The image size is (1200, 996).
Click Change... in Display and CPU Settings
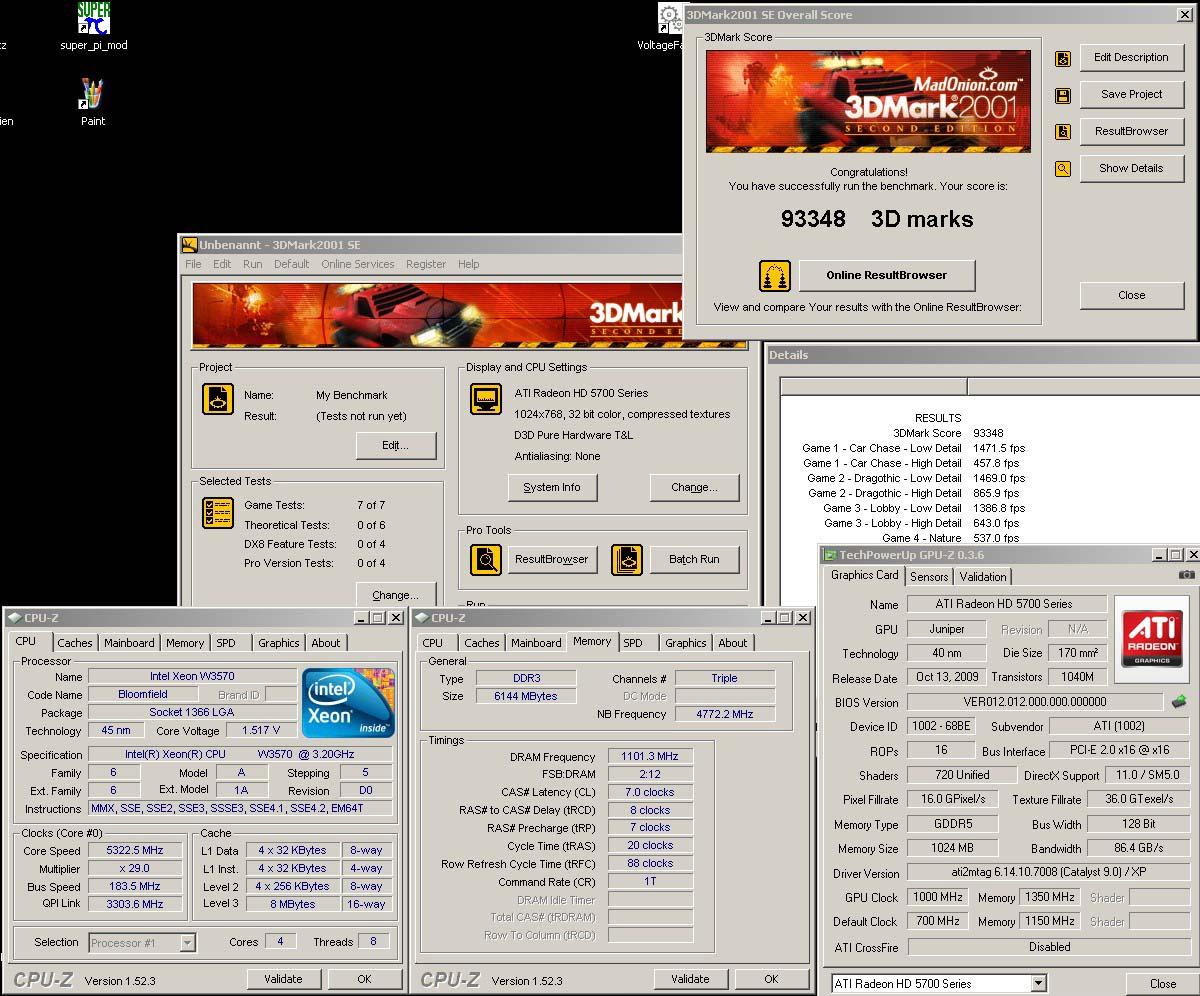click(694, 487)
